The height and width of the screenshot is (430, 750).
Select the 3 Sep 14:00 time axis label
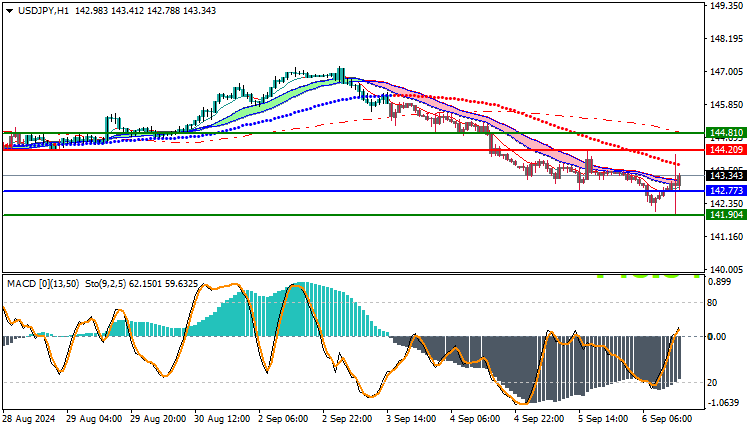pos(412,419)
